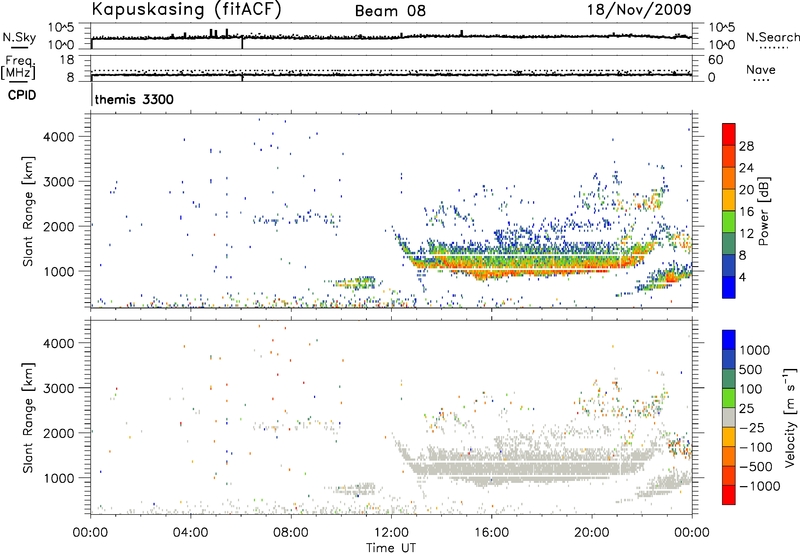Click the "Power [dB]" color bar title
The image size is (800, 554).
click(764, 211)
